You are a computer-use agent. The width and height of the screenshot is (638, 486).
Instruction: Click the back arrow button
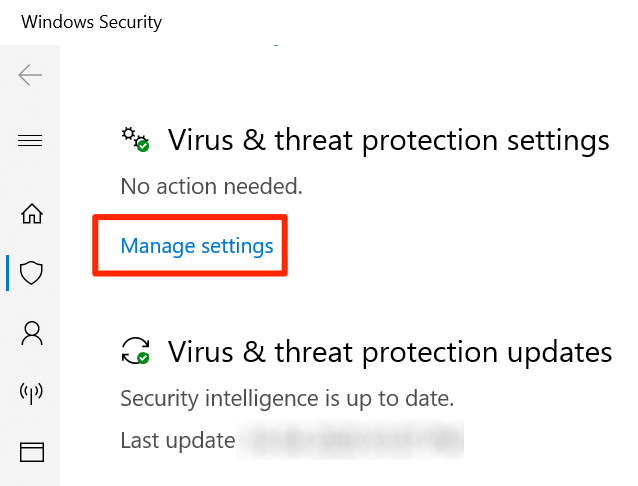click(x=31, y=75)
